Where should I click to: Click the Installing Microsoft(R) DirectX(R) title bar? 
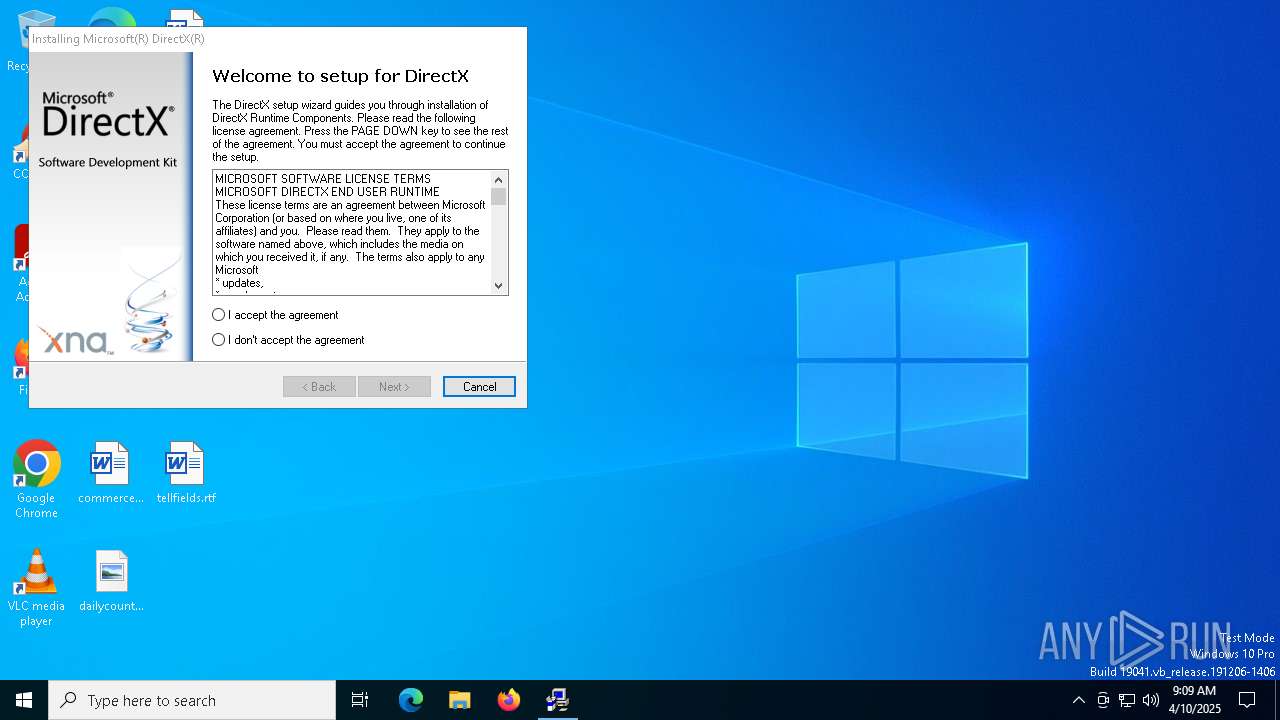pyautogui.click(x=278, y=39)
